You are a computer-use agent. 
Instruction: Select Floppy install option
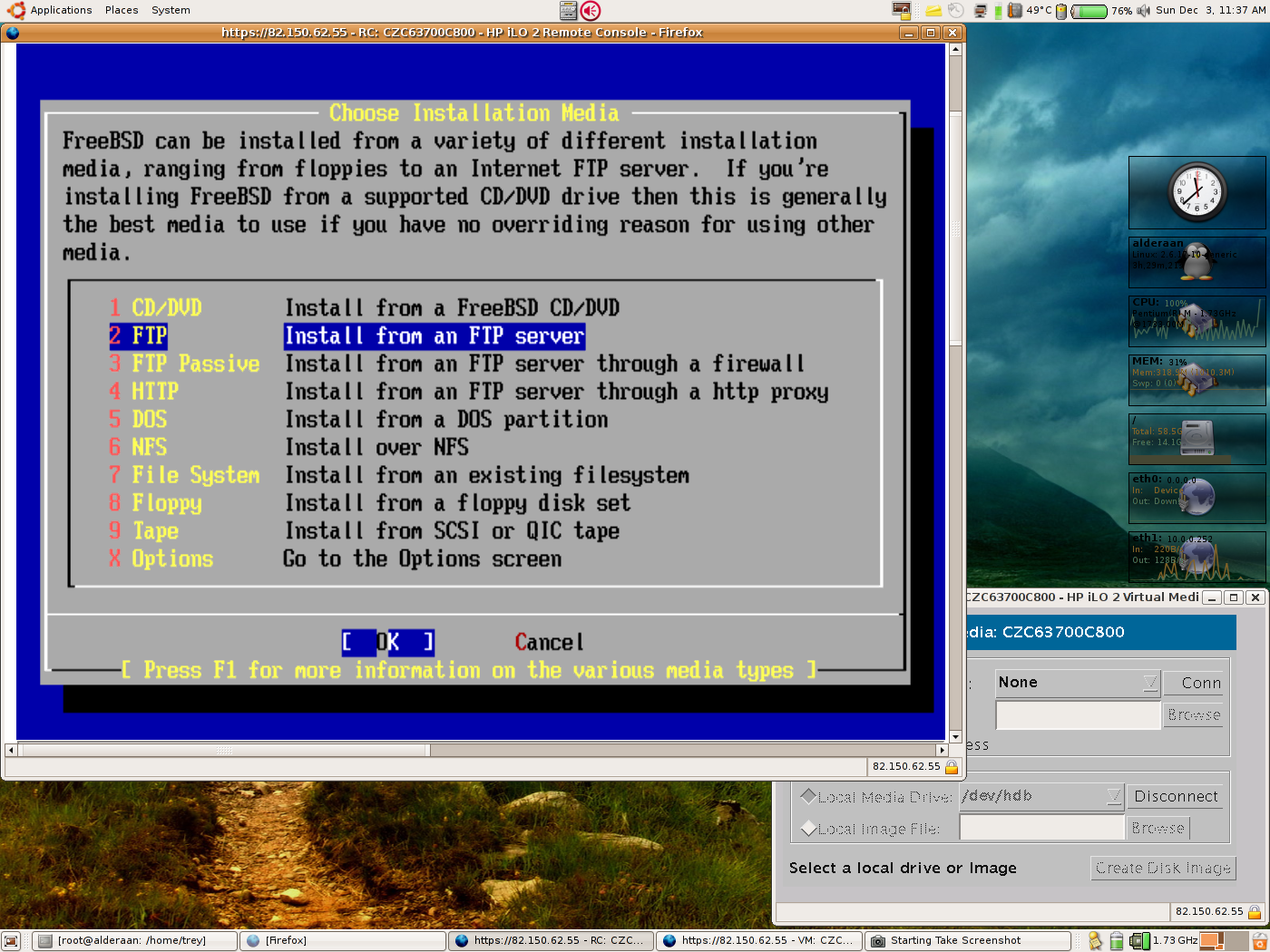coord(369,503)
